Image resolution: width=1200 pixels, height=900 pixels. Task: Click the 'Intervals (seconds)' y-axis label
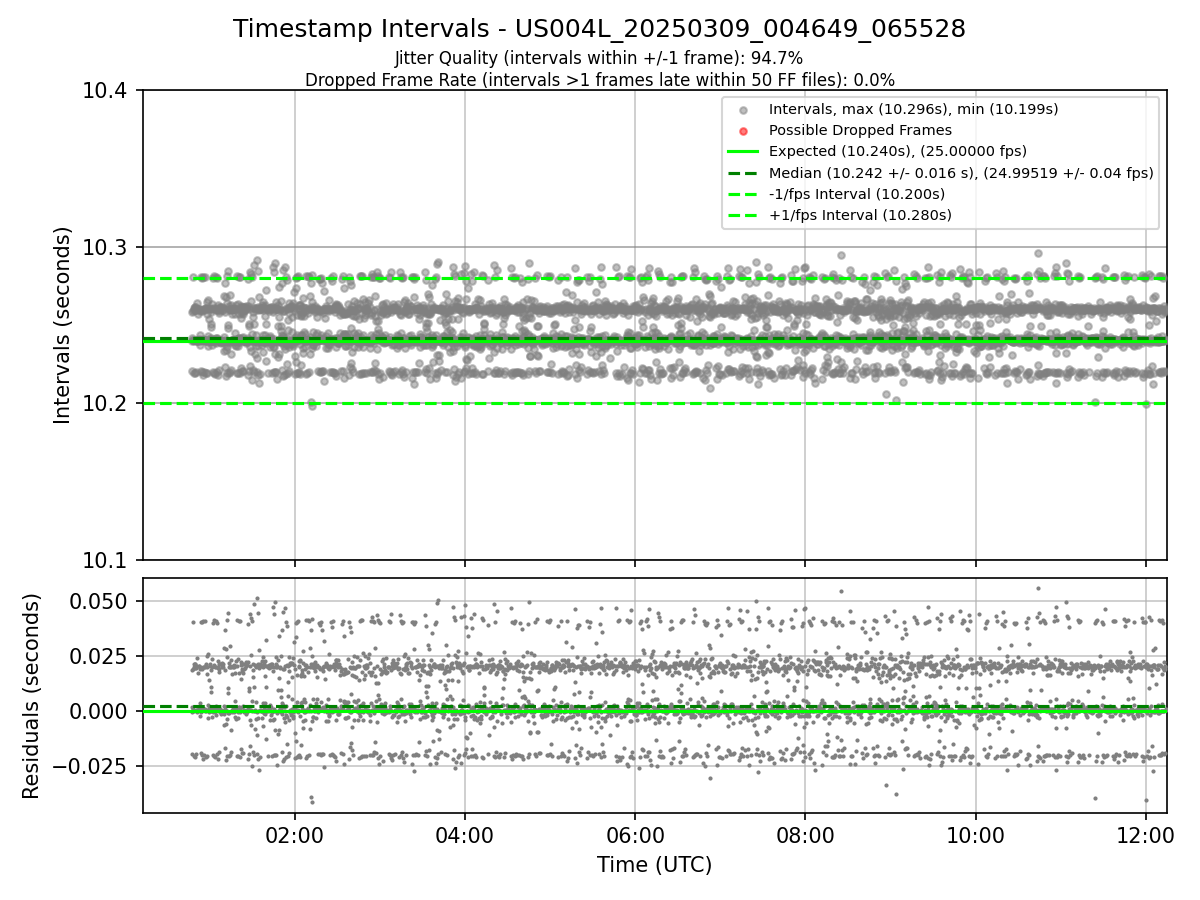tap(63, 325)
